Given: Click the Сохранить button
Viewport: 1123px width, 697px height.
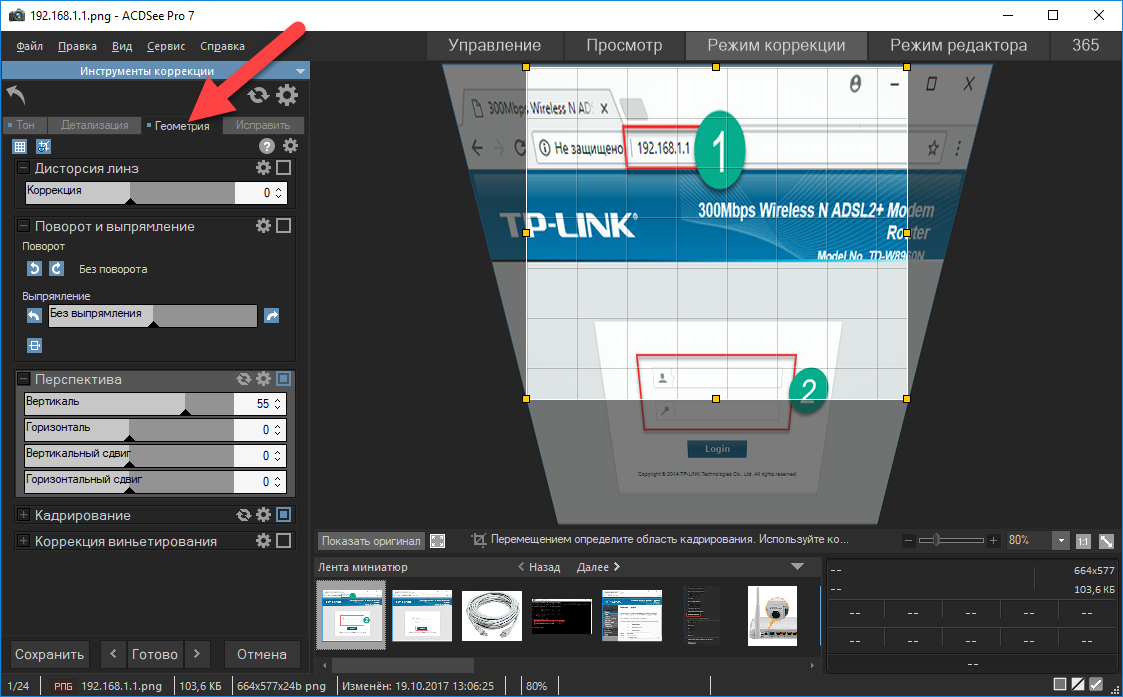Looking at the screenshot, I should (50, 654).
